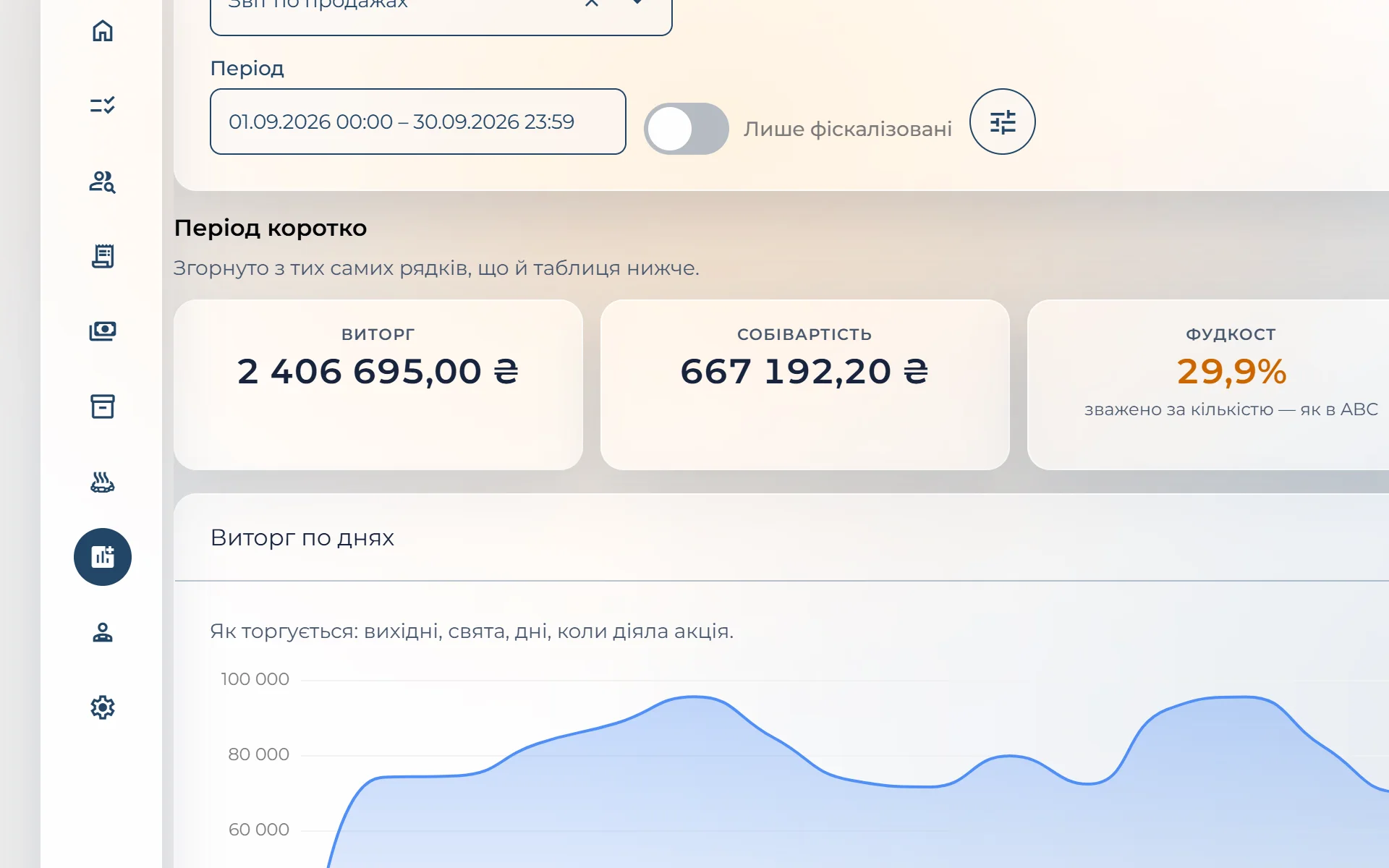Clear the selected report with the X
This screenshot has height=868, width=1389.
pyautogui.click(x=592, y=4)
